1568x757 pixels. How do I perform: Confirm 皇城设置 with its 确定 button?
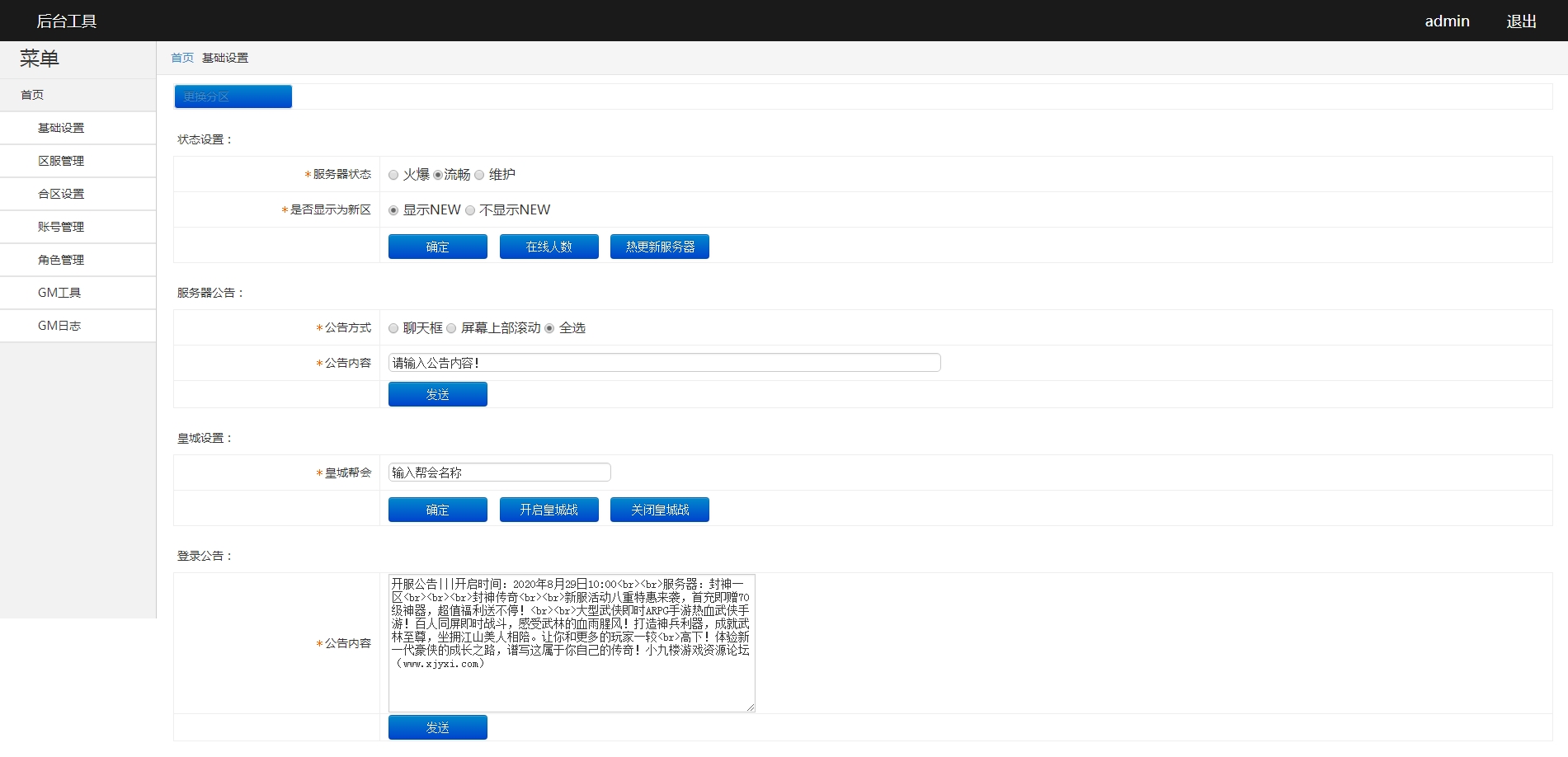[438, 510]
